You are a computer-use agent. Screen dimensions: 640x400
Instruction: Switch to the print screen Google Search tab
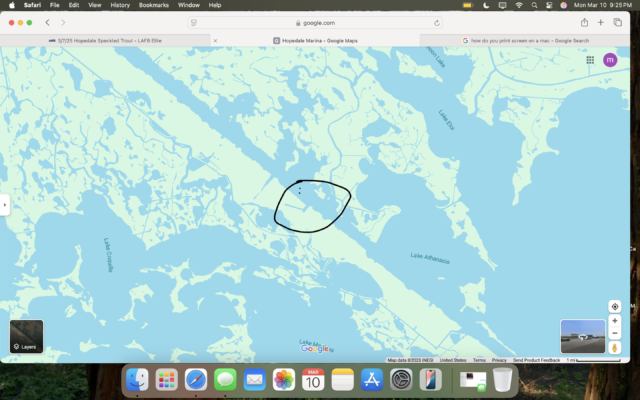click(x=525, y=40)
